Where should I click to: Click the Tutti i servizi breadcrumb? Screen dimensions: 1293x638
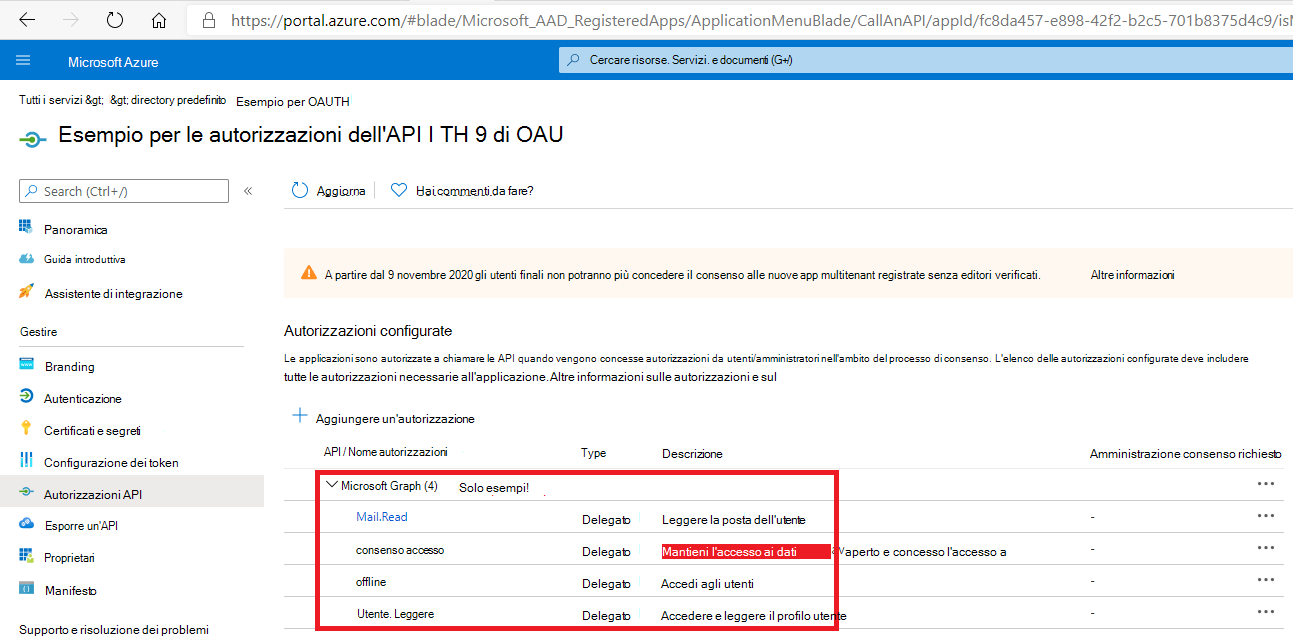pos(61,101)
